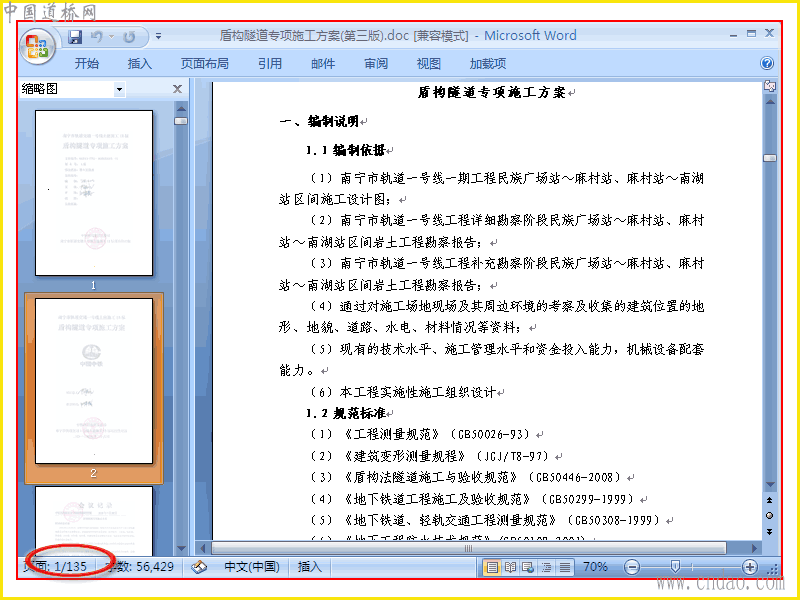Switch to Print Layout view

tap(492, 567)
